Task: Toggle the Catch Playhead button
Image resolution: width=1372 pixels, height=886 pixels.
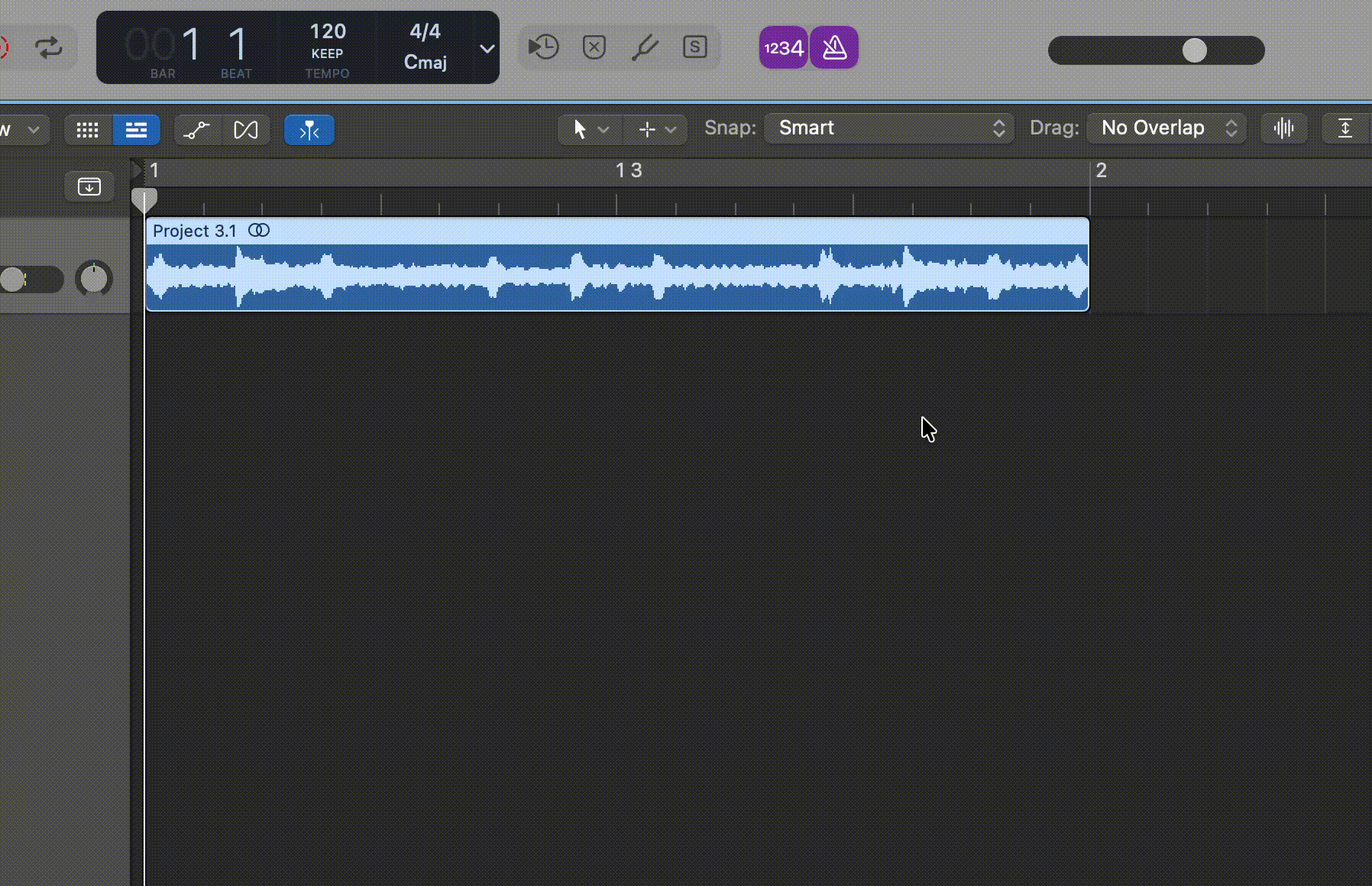Action: (309, 130)
